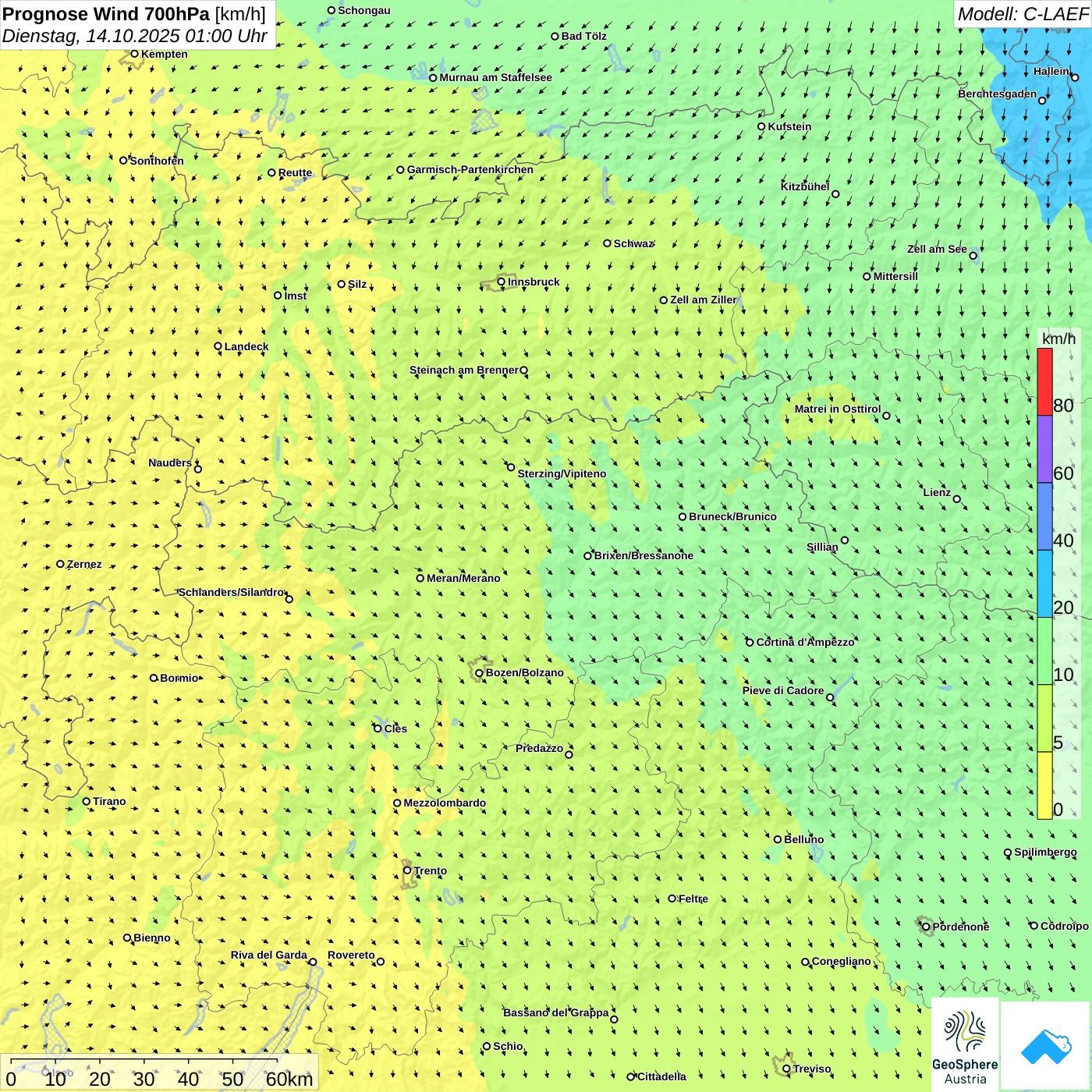This screenshot has width=1092, height=1092.
Task: Click the GeoSphere Austria logo
Action: (x=965, y=1044)
